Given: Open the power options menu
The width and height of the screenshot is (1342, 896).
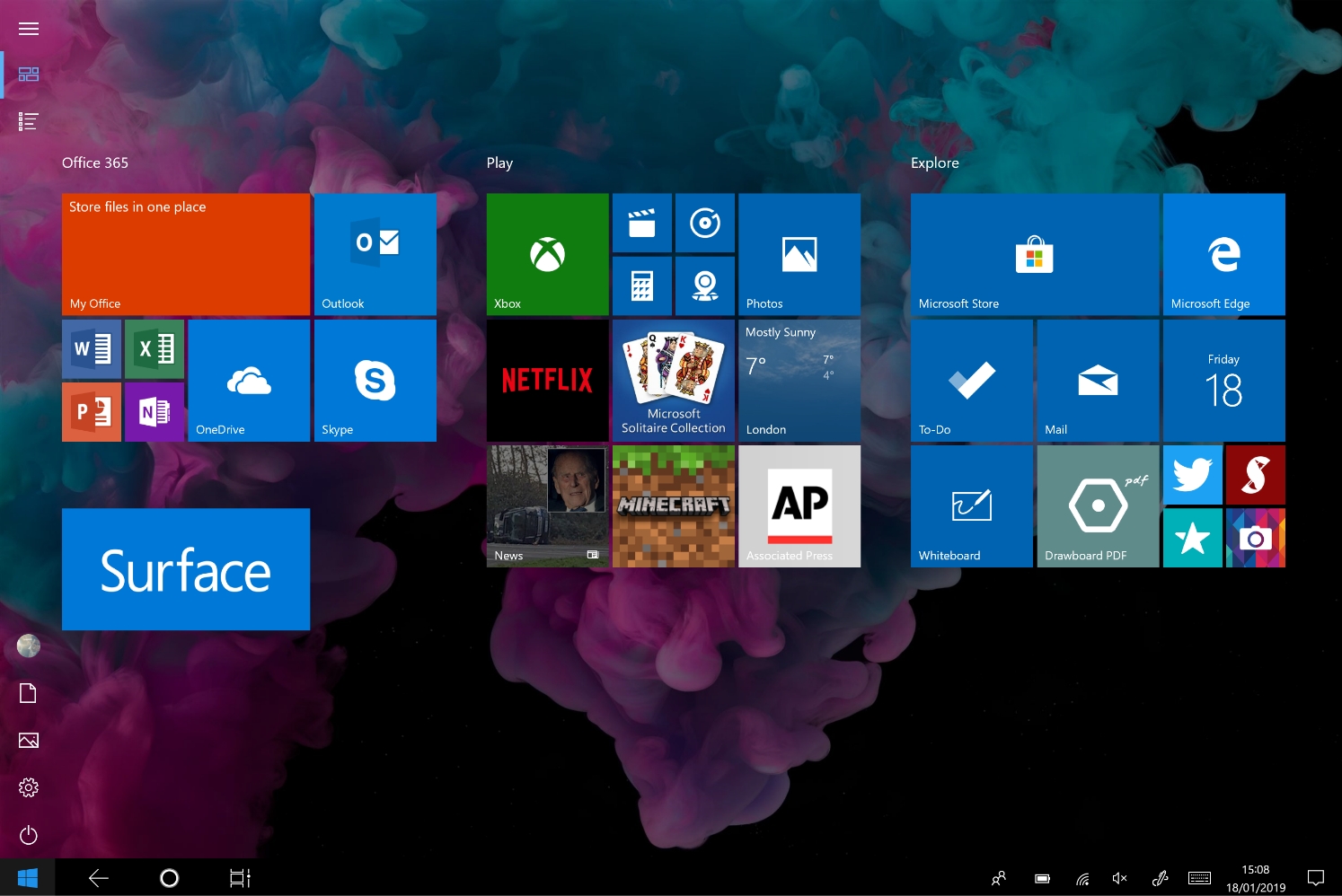Looking at the screenshot, I should coord(29,835).
